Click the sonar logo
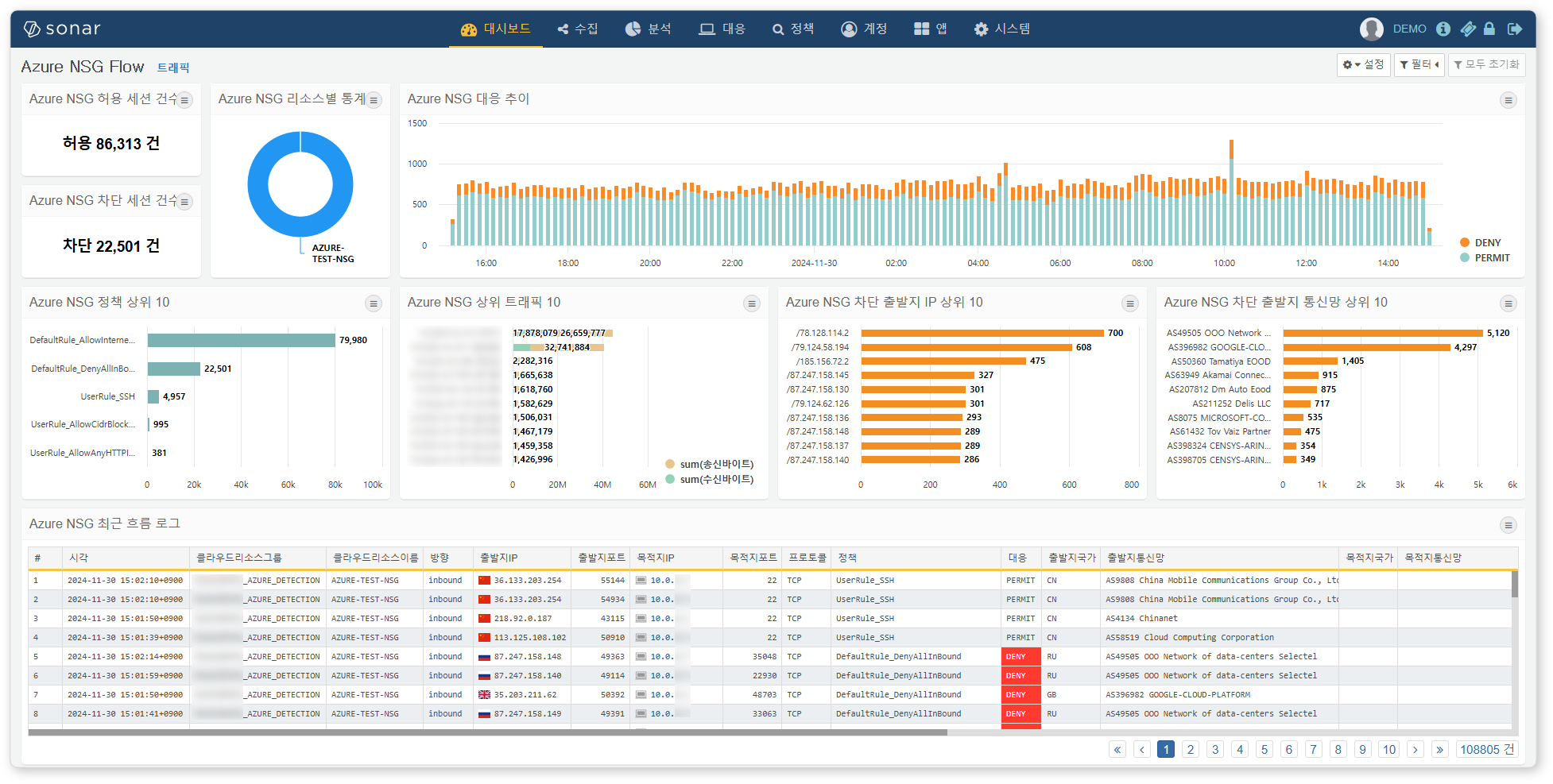This screenshot has height=784, width=1553. (x=62, y=29)
